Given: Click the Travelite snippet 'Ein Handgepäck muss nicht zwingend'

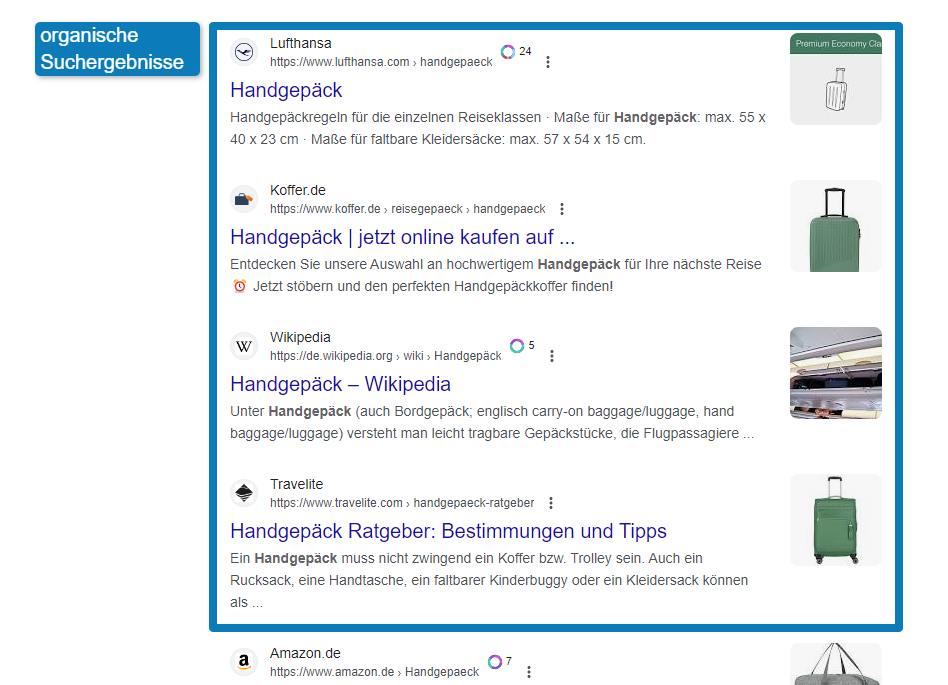Looking at the screenshot, I should pyautogui.click(x=489, y=580).
